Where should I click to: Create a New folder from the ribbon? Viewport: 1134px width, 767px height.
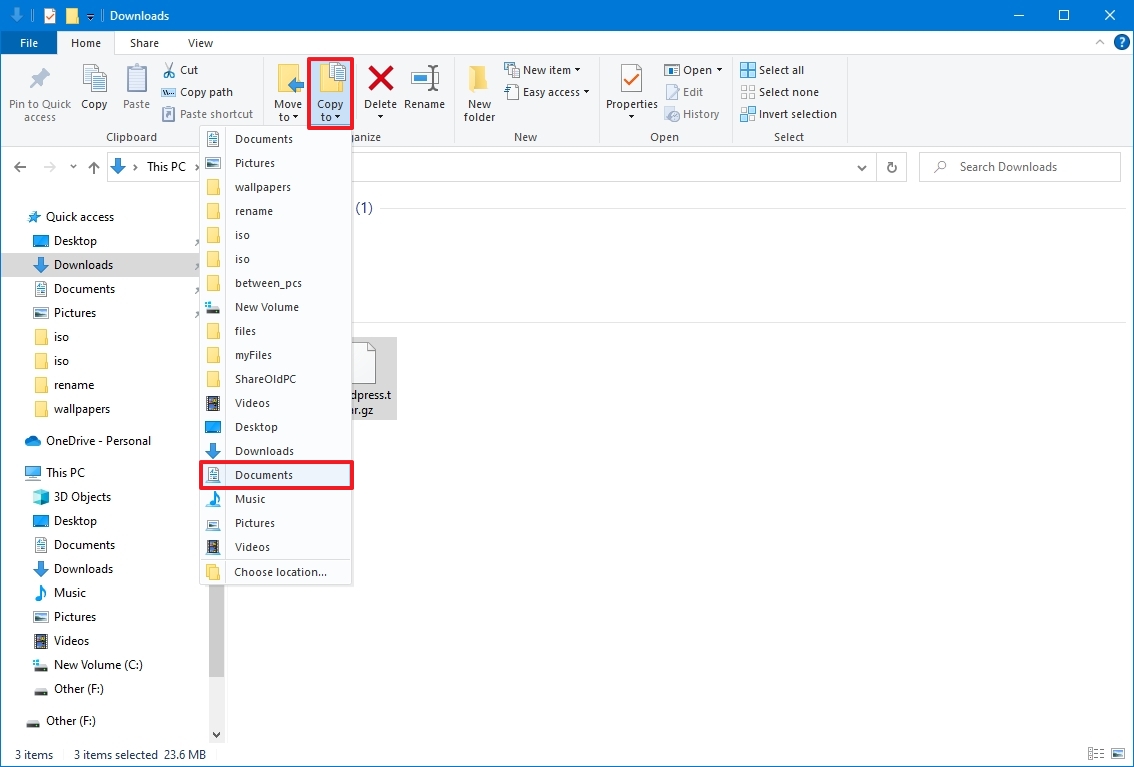click(479, 94)
